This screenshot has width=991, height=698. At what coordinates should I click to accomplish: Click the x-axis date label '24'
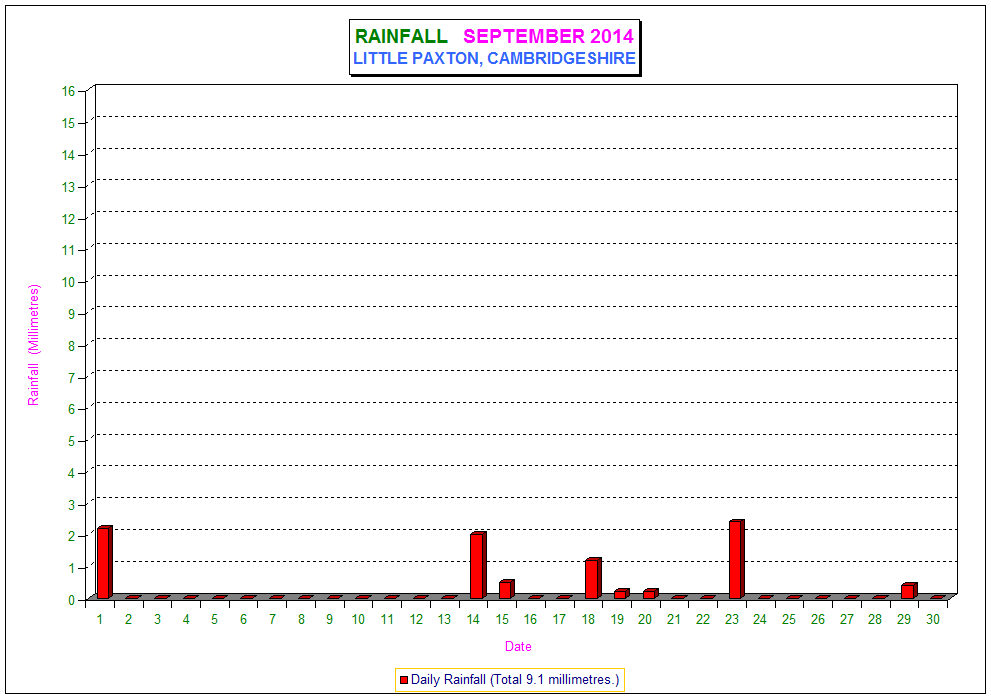coord(760,620)
